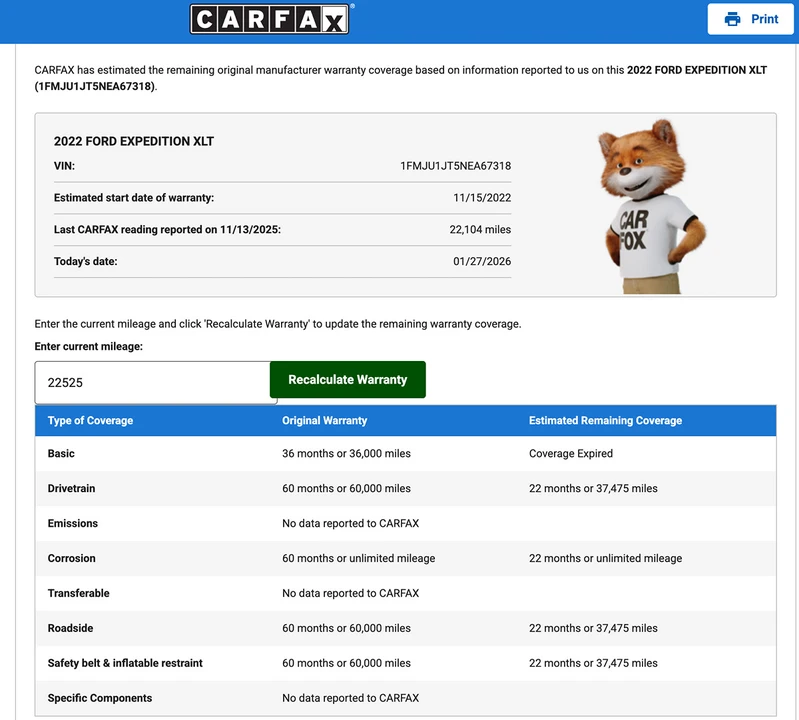The width and height of the screenshot is (799, 720).
Task: Click Specific Components 'No data reported to CARFAX'
Action: pyautogui.click(x=351, y=698)
